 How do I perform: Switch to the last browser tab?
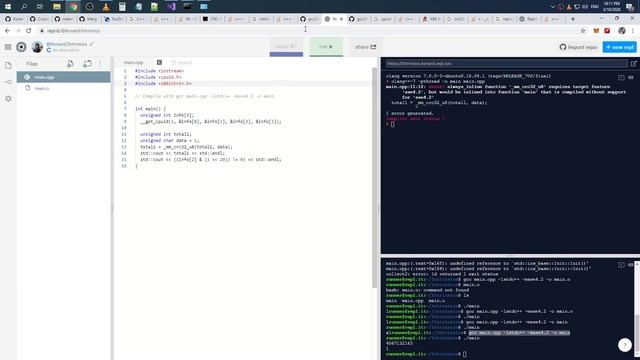[553, 19]
